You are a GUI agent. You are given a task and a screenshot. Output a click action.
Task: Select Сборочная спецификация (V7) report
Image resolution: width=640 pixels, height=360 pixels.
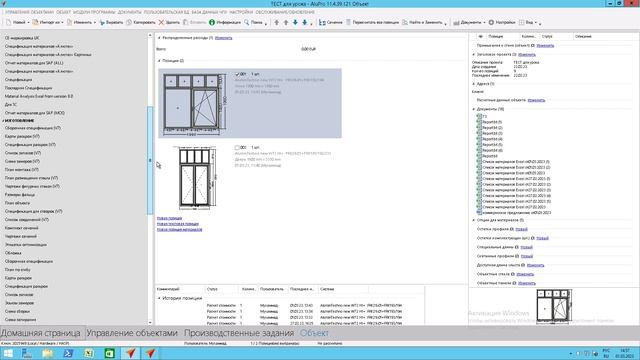[x=33, y=128]
